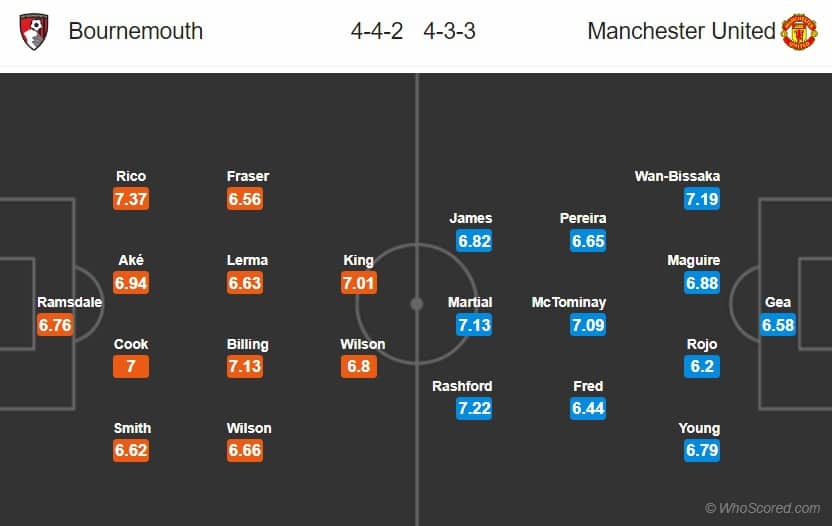The width and height of the screenshot is (832, 526).
Task: Select the player name Fraser
Action: (248, 176)
